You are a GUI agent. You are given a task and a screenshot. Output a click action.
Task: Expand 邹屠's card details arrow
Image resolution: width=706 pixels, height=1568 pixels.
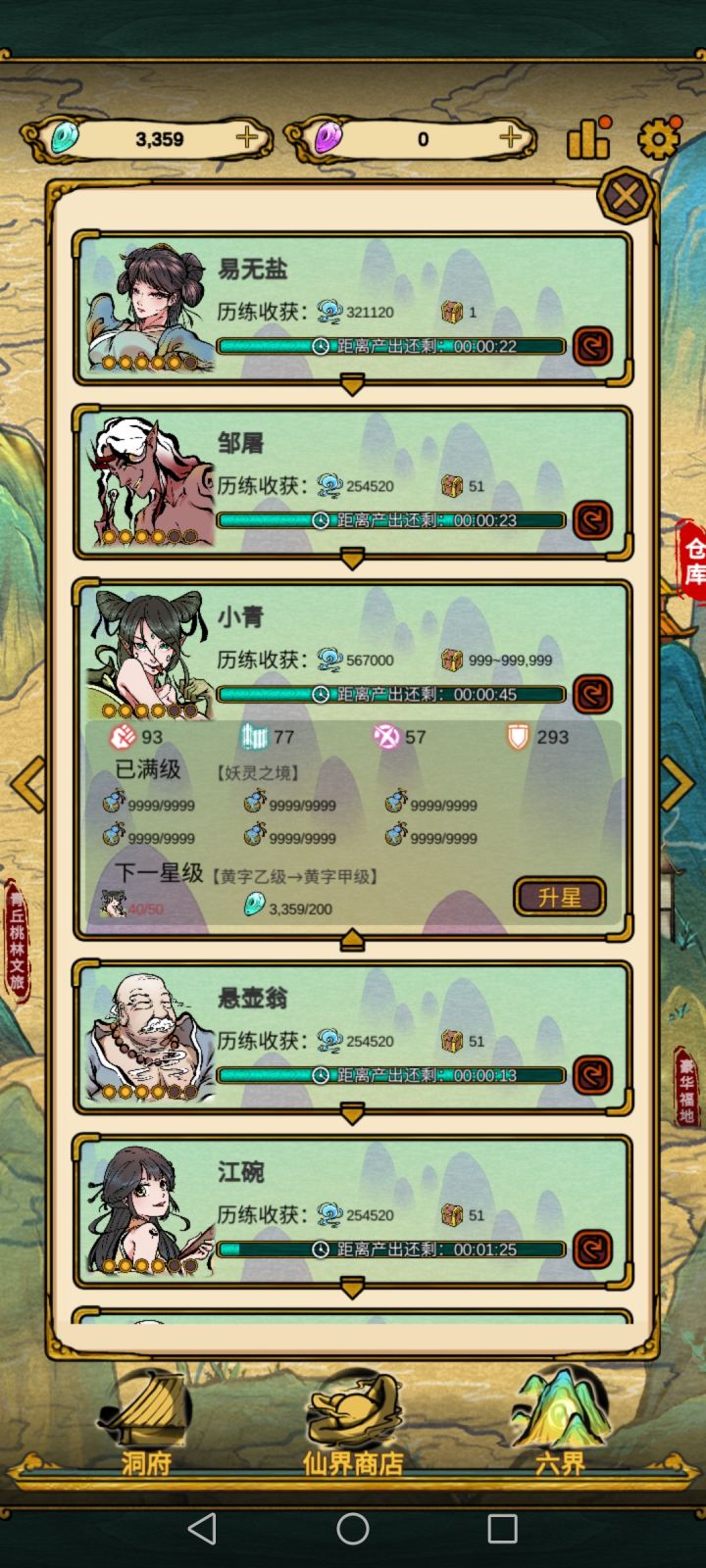point(352,560)
